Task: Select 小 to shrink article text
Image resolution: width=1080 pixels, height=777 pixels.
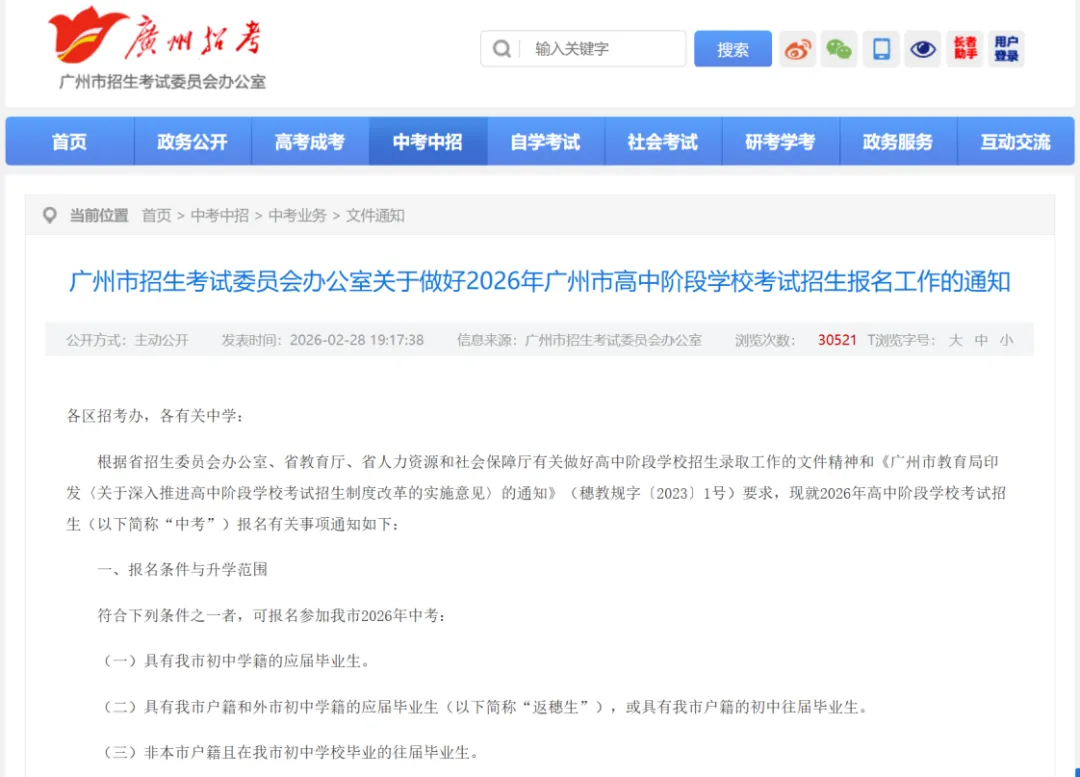Action: [x=1007, y=340]
